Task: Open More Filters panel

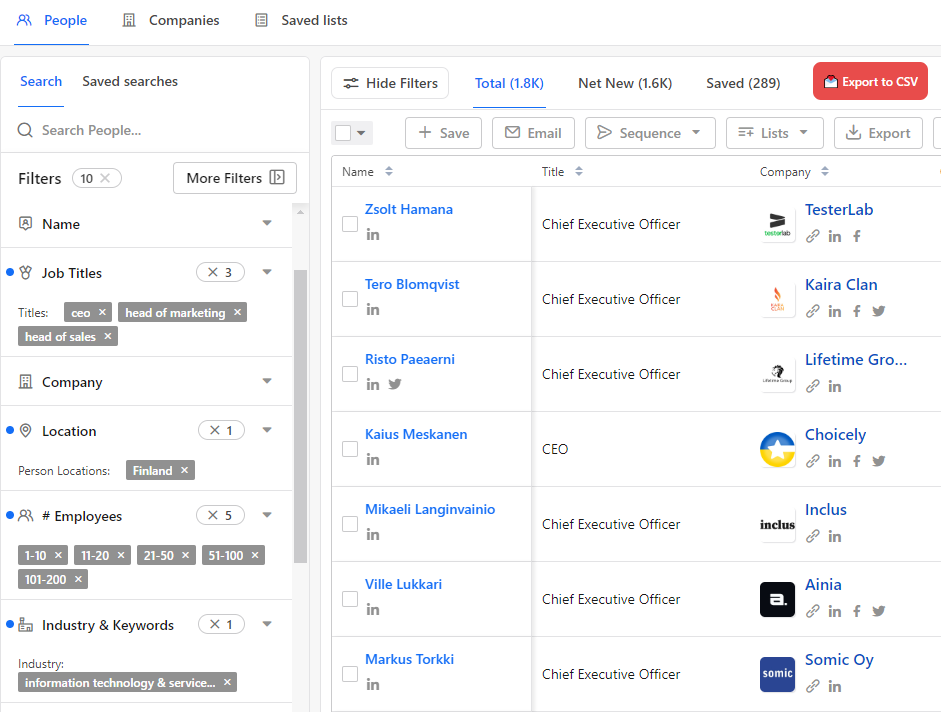Action: 235,178
